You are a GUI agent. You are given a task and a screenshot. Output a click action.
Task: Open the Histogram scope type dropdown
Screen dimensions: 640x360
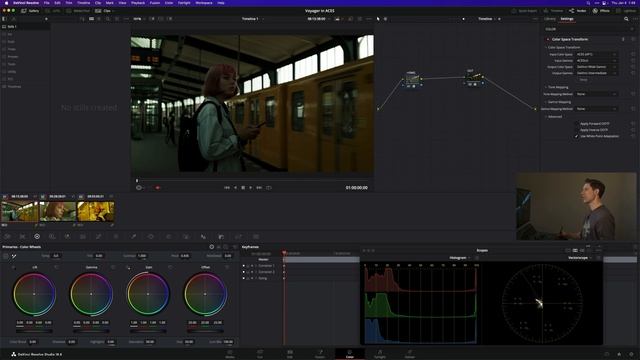click(x=460, y=258)
